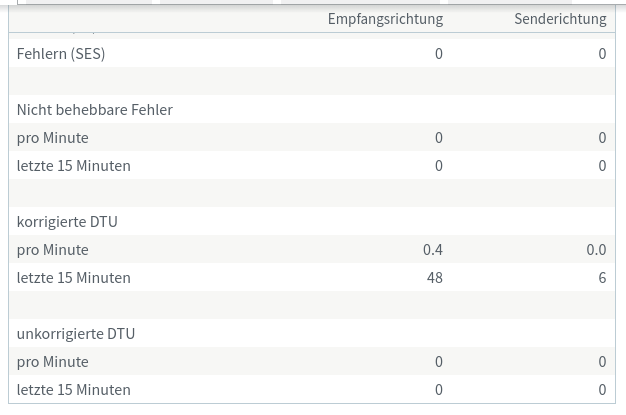
Task: Select the value 48 in Empfangsrichtung
Action: click(x=434, y=277)
